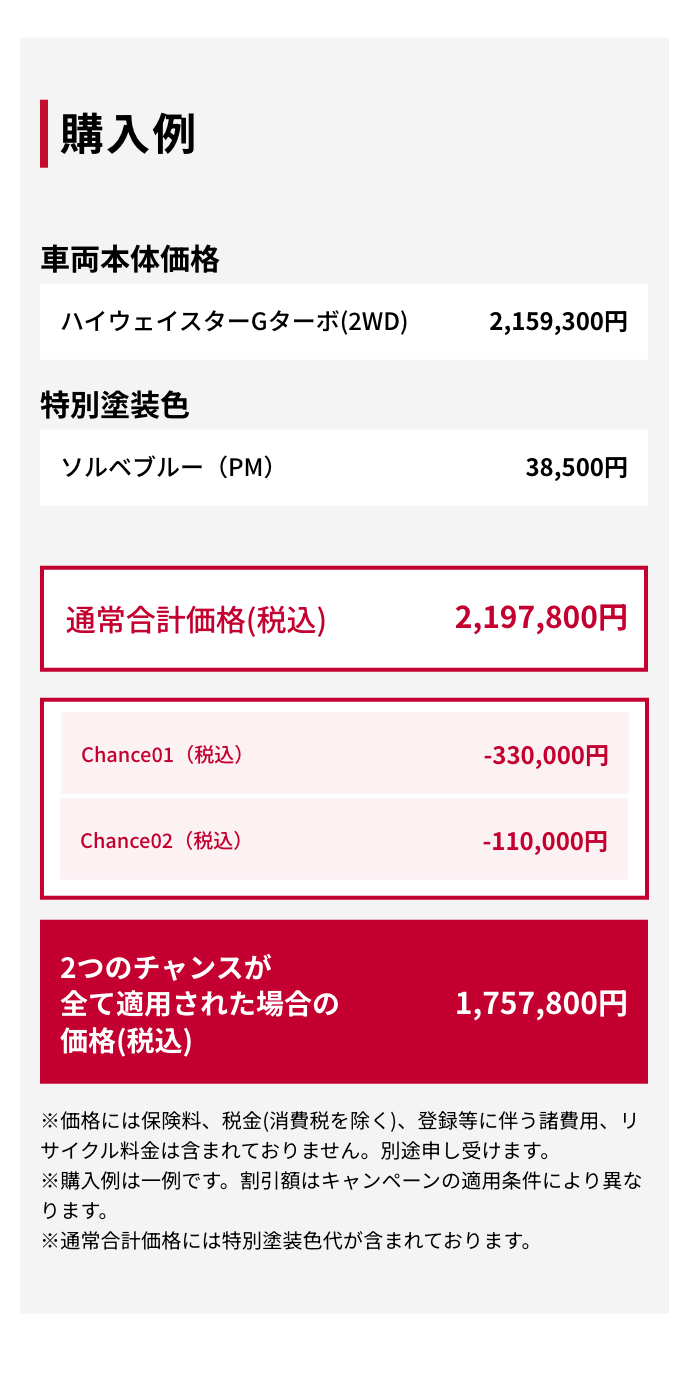Click the 38,500円 paint price
The height and width of the screenshot is (1374, 690).
(x=576, y=468)
